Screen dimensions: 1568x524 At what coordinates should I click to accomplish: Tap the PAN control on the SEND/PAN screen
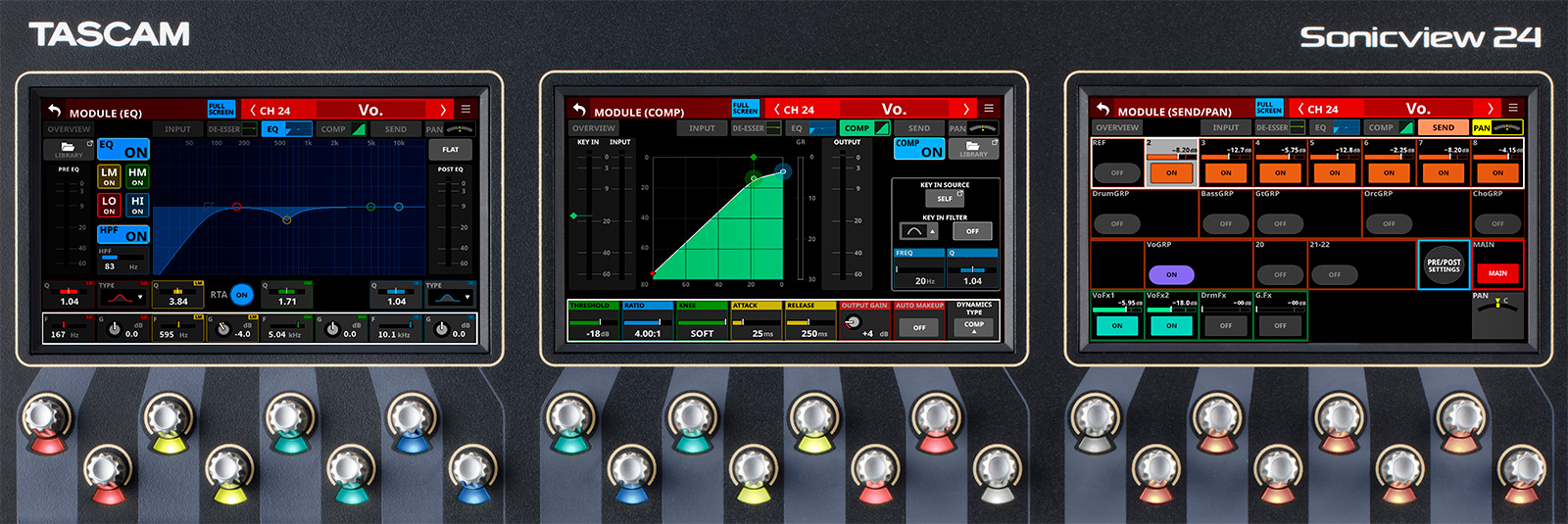click(1498, 314)
